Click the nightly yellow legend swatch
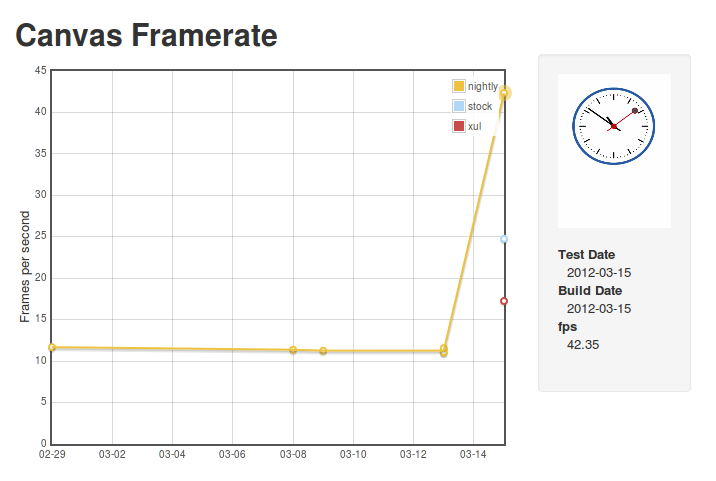This screenshot has height=481, width=716. [458, 86]
